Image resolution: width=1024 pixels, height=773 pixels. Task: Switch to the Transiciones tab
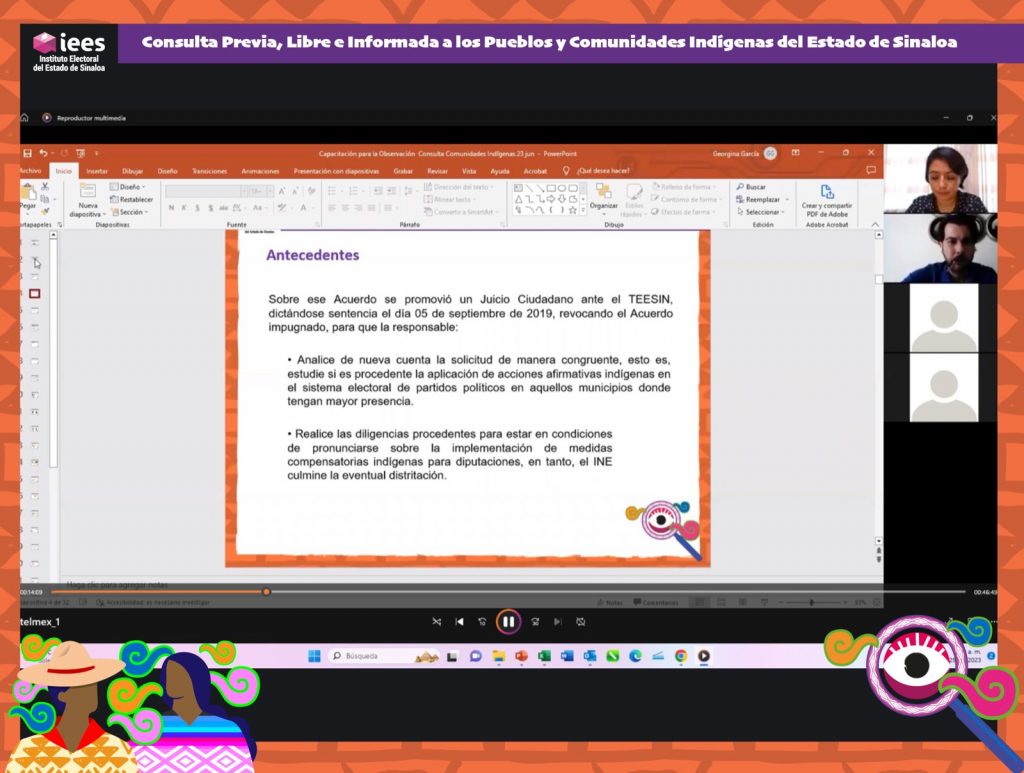point(209,171)
